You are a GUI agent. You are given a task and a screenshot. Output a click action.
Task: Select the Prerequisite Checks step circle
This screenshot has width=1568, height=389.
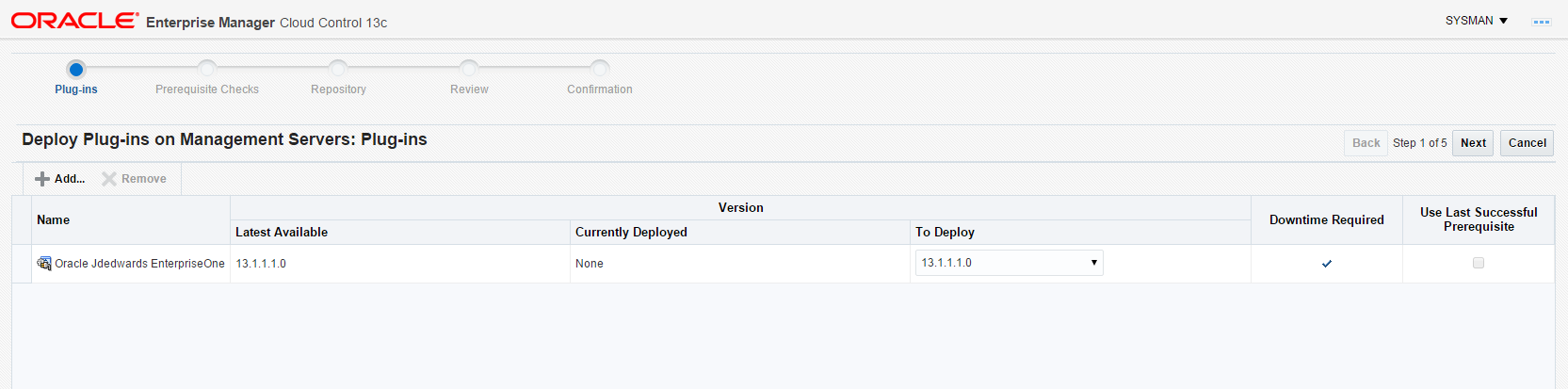(207, 69)
